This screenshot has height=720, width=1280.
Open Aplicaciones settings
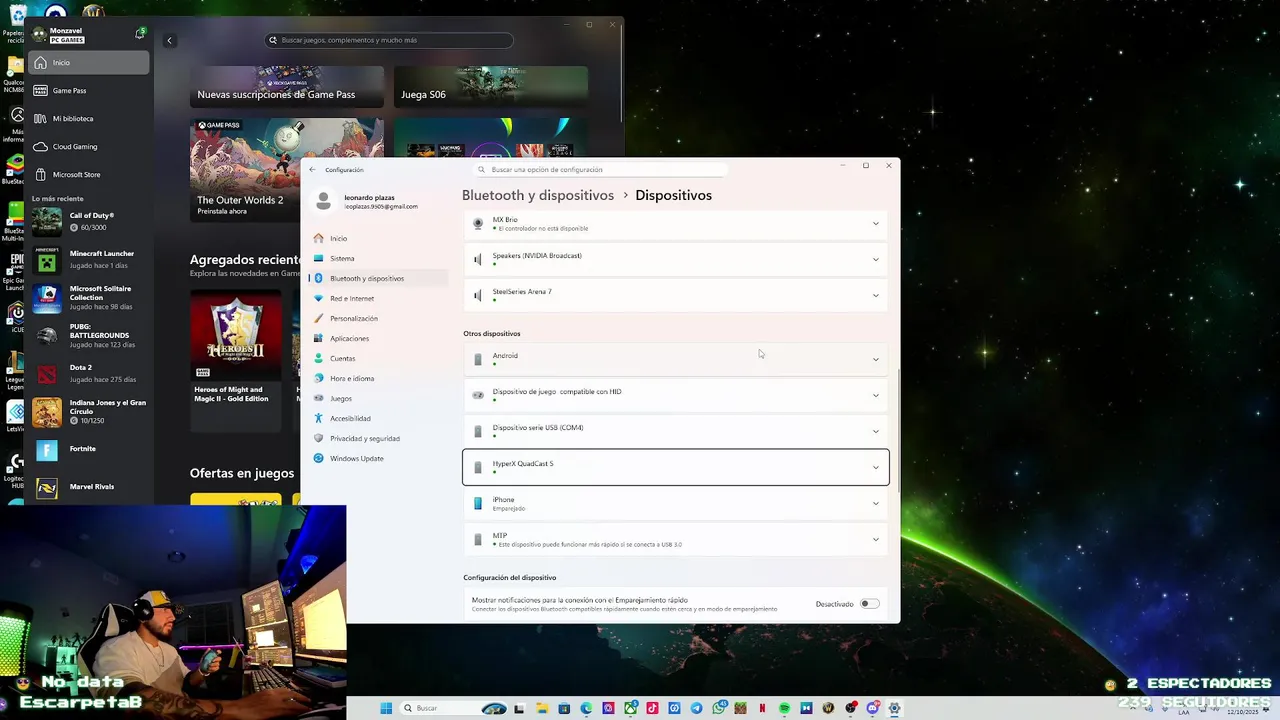coord(378,338)
